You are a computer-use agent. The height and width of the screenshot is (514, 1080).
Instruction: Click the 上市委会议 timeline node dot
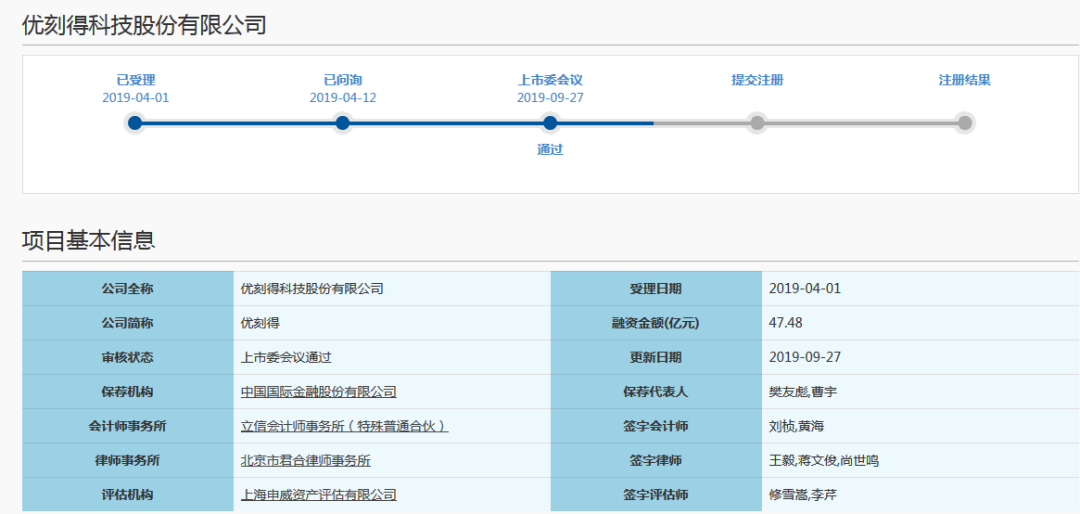click(550, 123)
